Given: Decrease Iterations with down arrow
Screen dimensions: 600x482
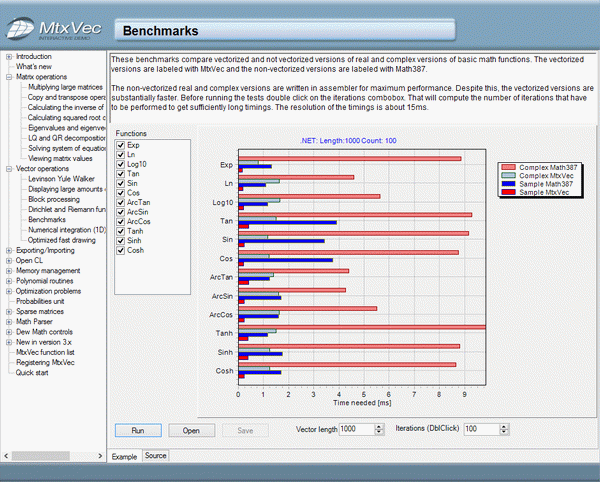Looking at the screenshot, I should pyautogui.click(x=504, y=432).
